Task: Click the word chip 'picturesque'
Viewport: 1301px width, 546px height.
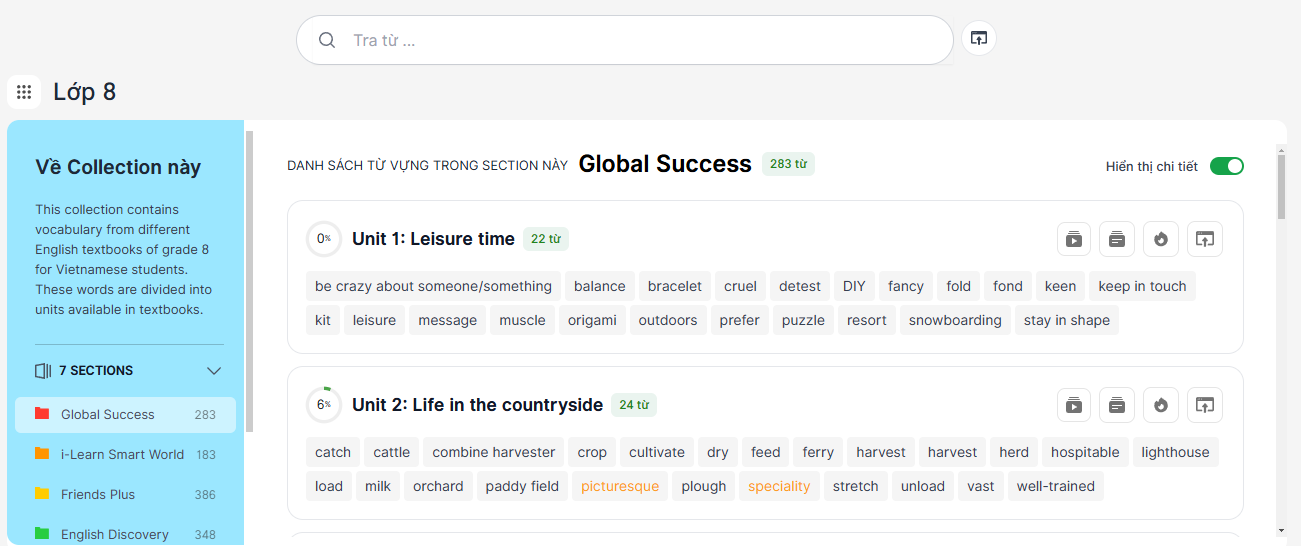Action: pyautogui.click(x=620, y=486)
